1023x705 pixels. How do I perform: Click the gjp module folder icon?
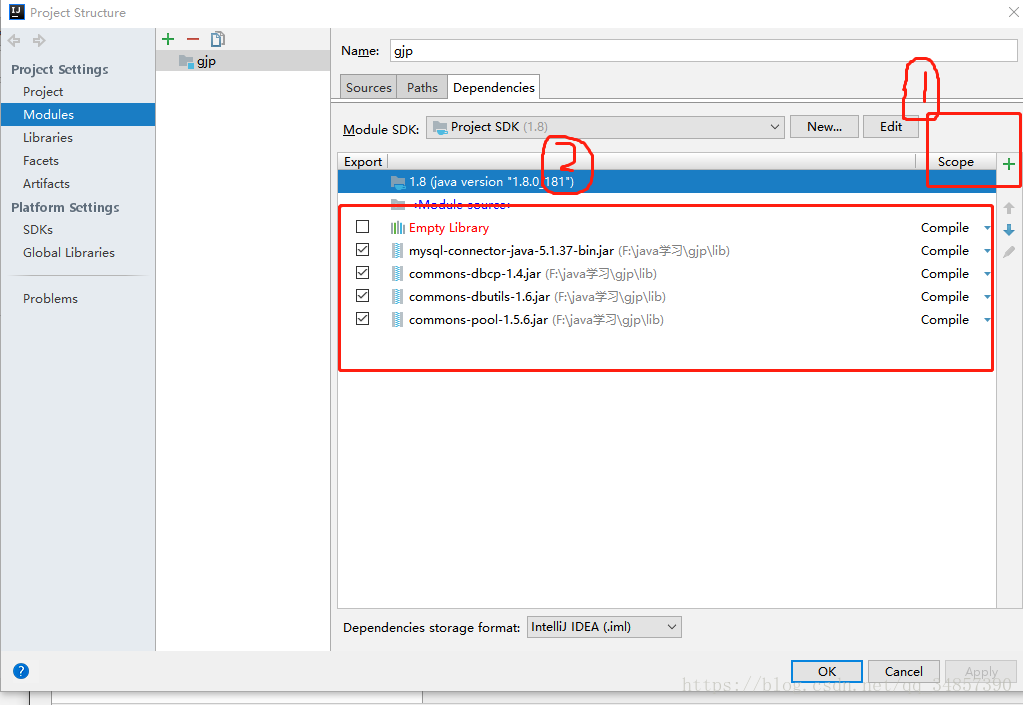click(186, 61)
